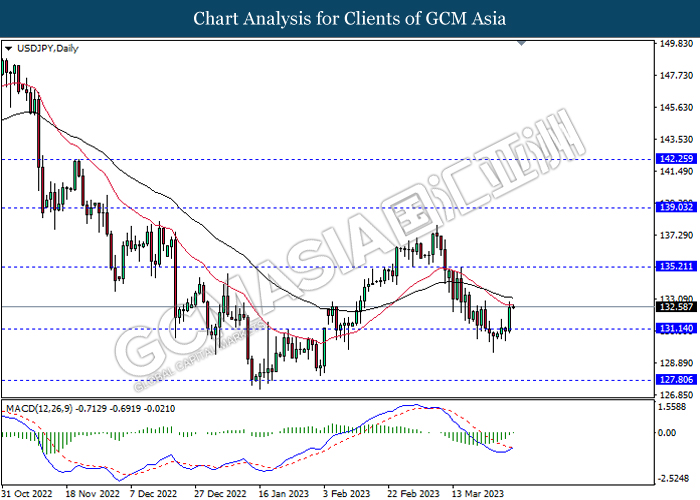Click the 145.630 price axis value
700x500 pixels.
[676, 108]
